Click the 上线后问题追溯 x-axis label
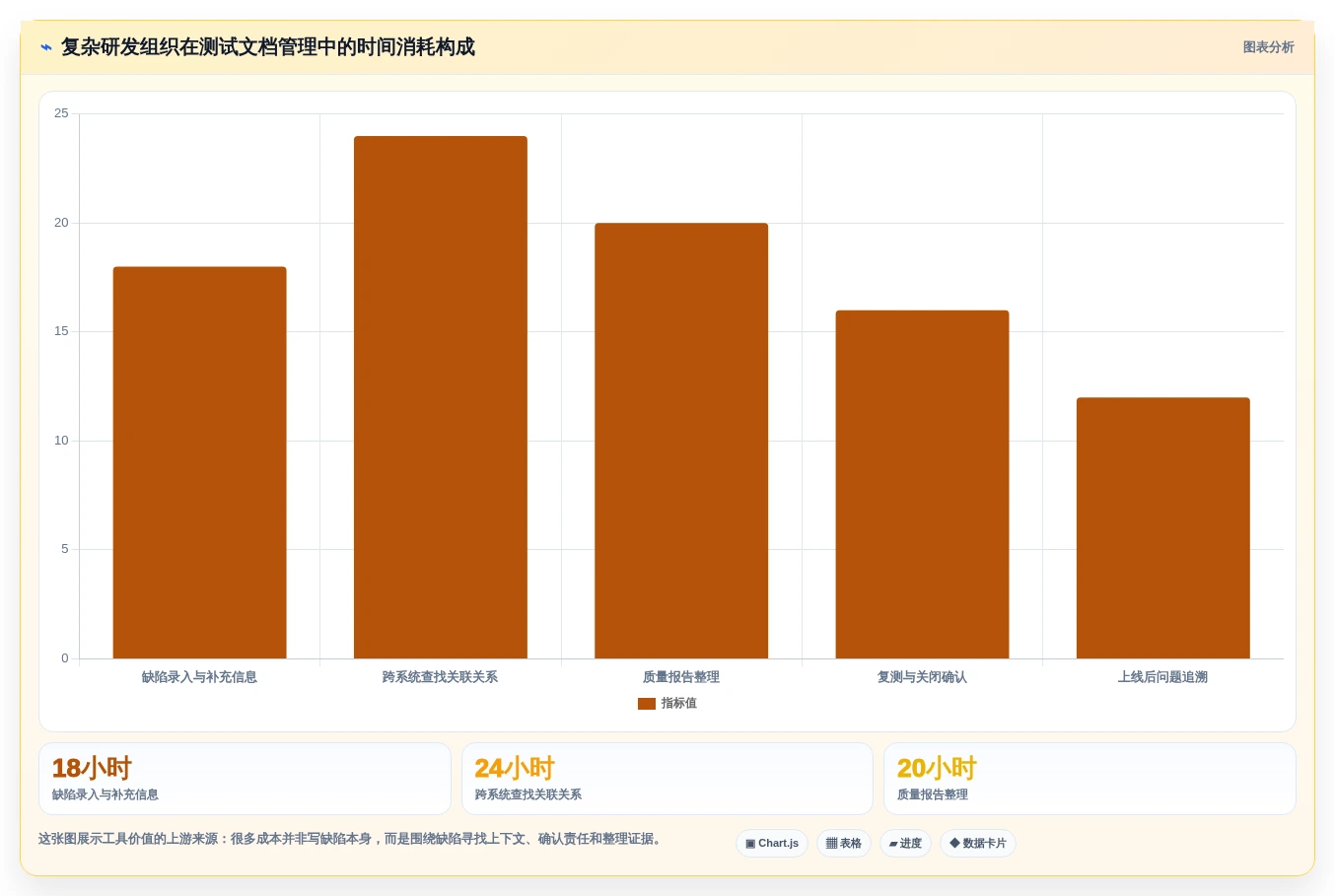Image resolution: width=1335 pixels, height=896 pixels. pyautogui.click(x=1162, y=677)
